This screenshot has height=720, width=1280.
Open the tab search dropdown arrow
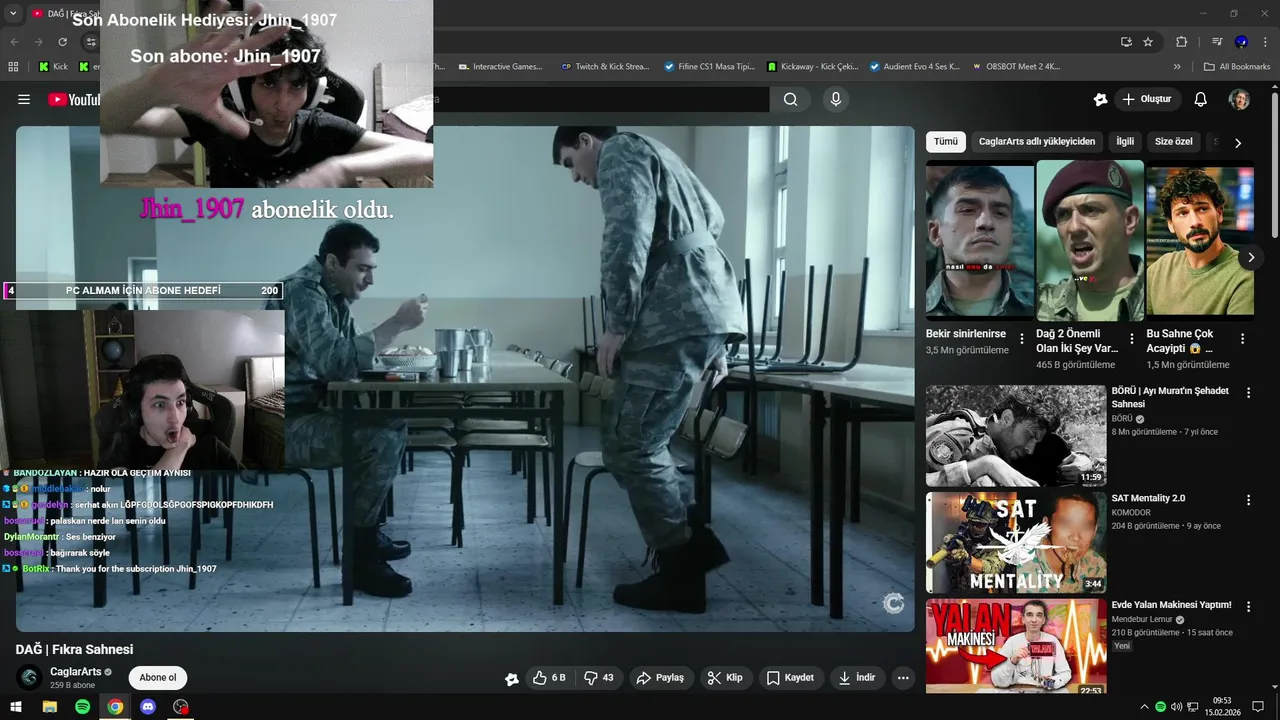[x=13, y=13]
